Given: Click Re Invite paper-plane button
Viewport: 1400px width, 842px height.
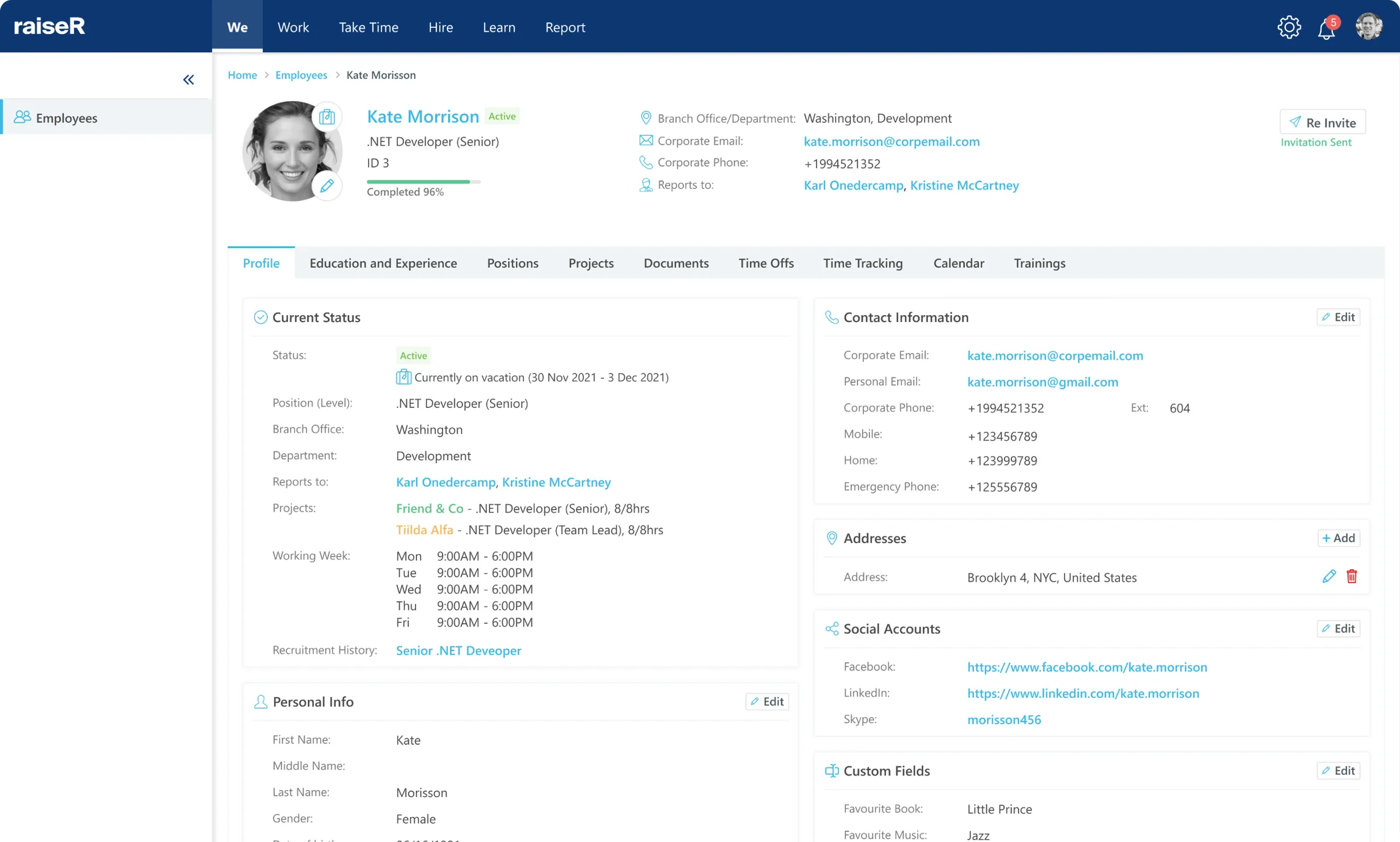Looking at the screenshot, I should pos(1322,123).
